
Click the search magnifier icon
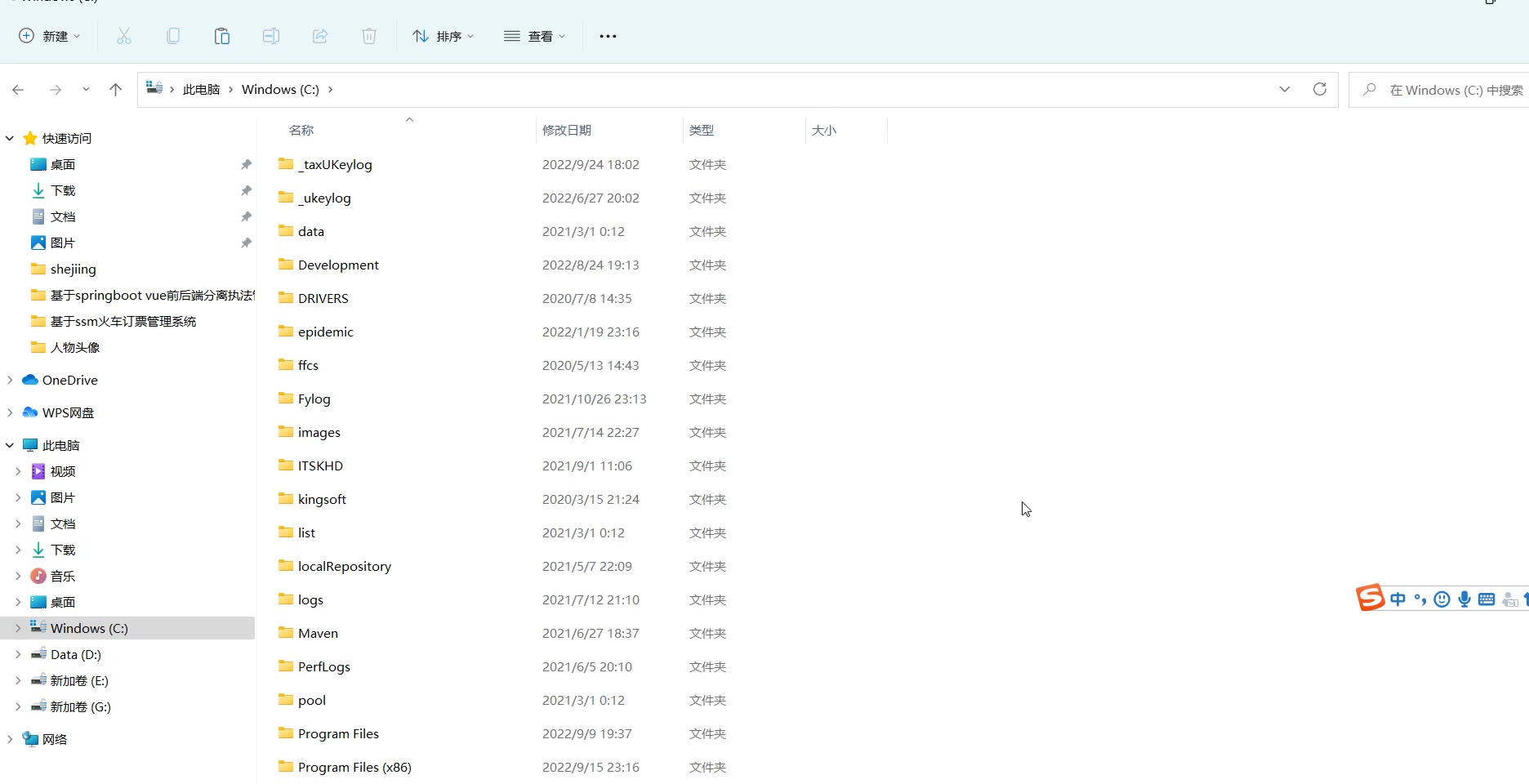[1370, 89]
